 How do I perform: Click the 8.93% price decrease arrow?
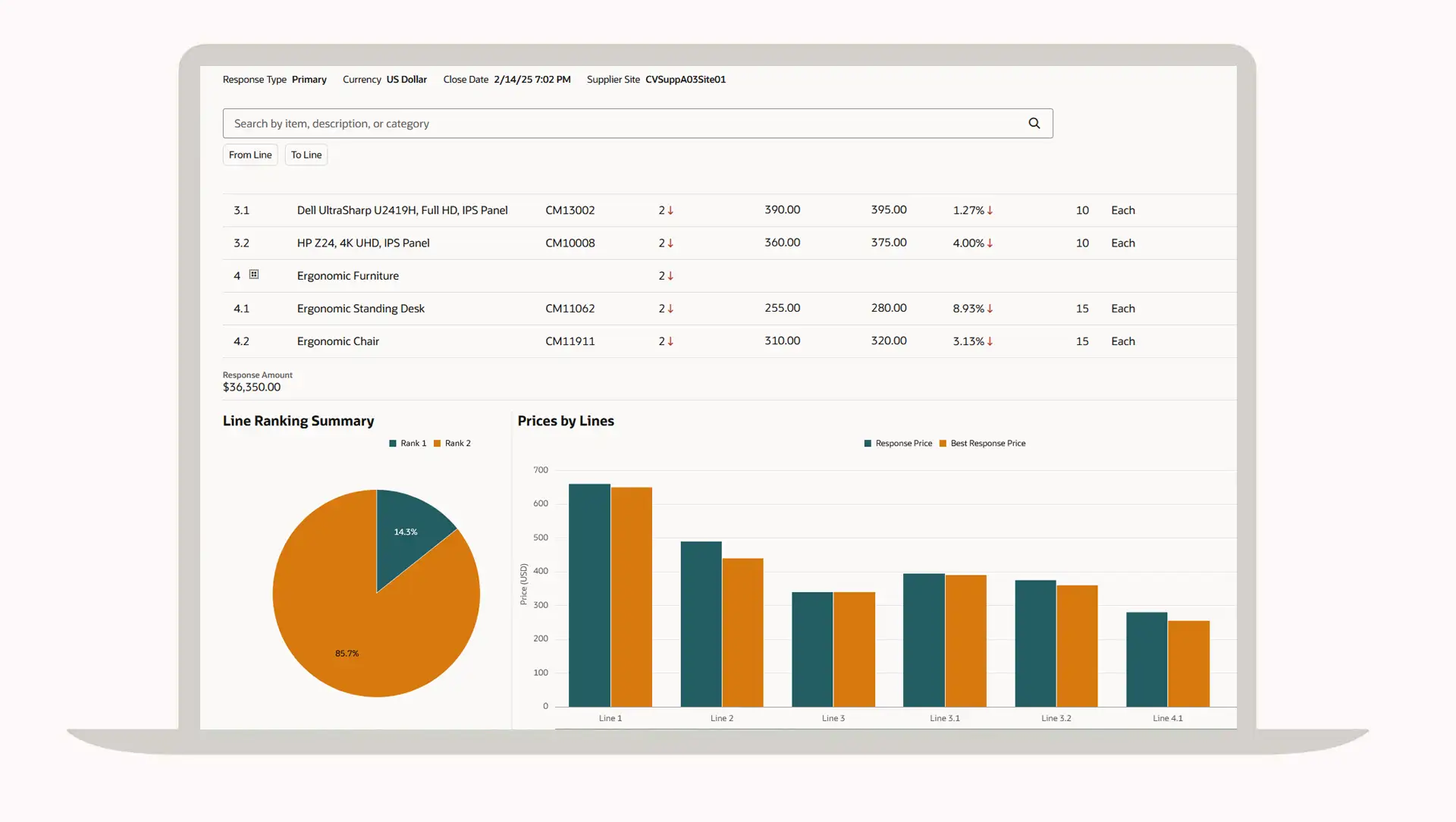click(x=990, y=309)
